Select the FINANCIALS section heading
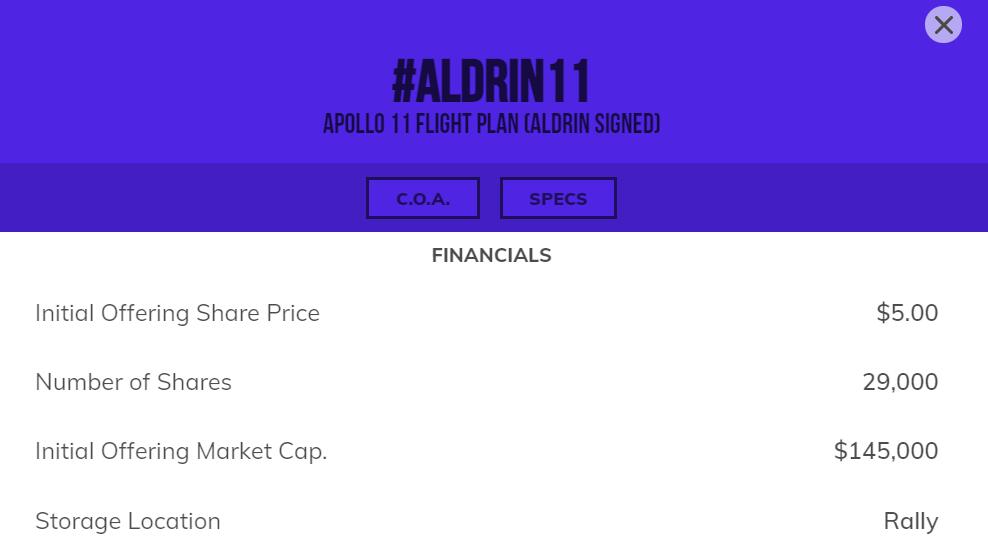The image size is (988, 540). tap(491, 255)
